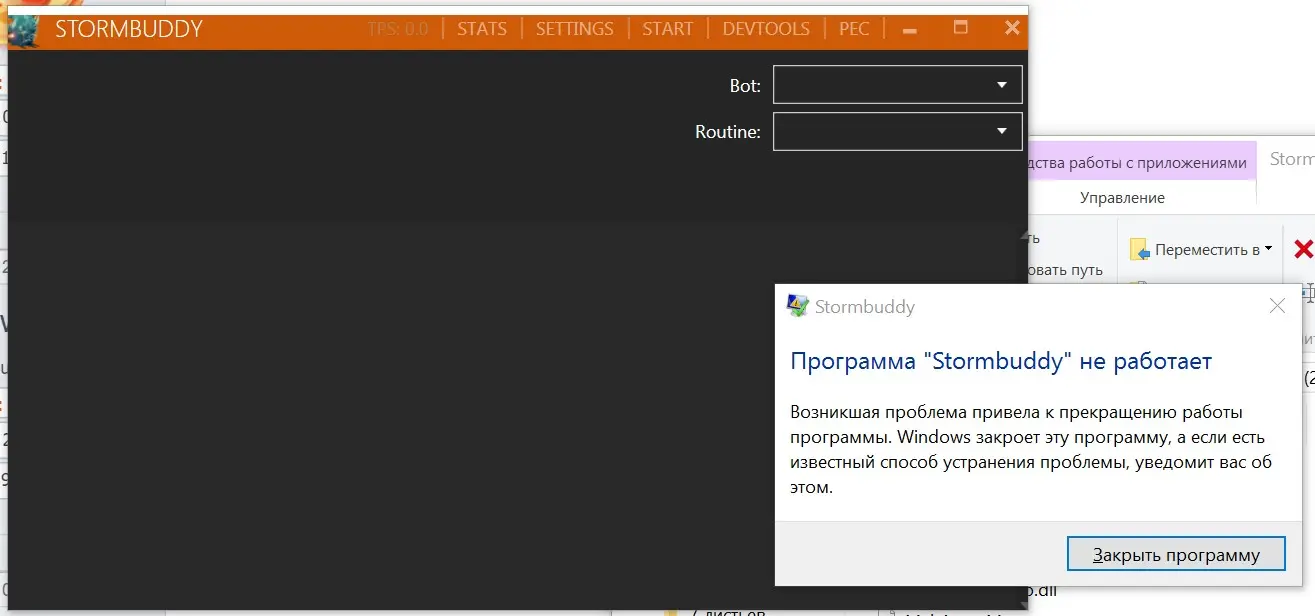Open the STATS menu in Stormbuddy
Viewport: 1315px width, 616px height.
[482, 29]
